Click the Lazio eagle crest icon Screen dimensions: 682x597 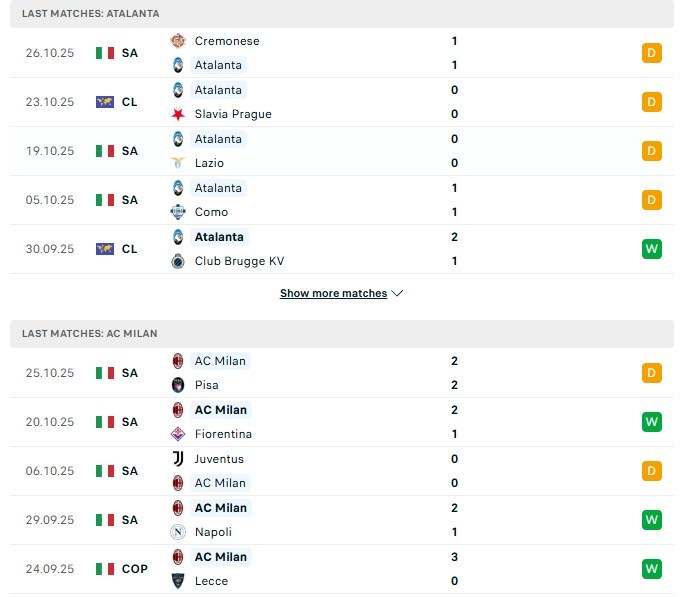tap(178, 163)
